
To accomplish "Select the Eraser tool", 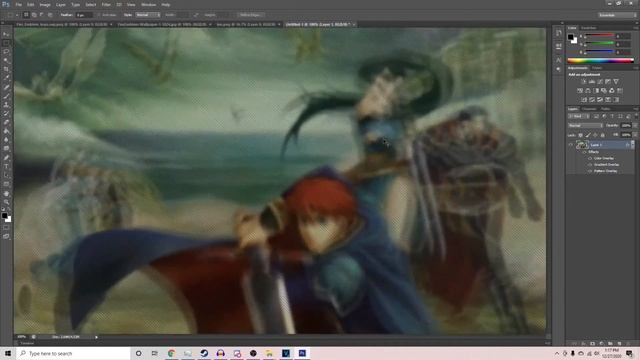I will pos(6,122).
